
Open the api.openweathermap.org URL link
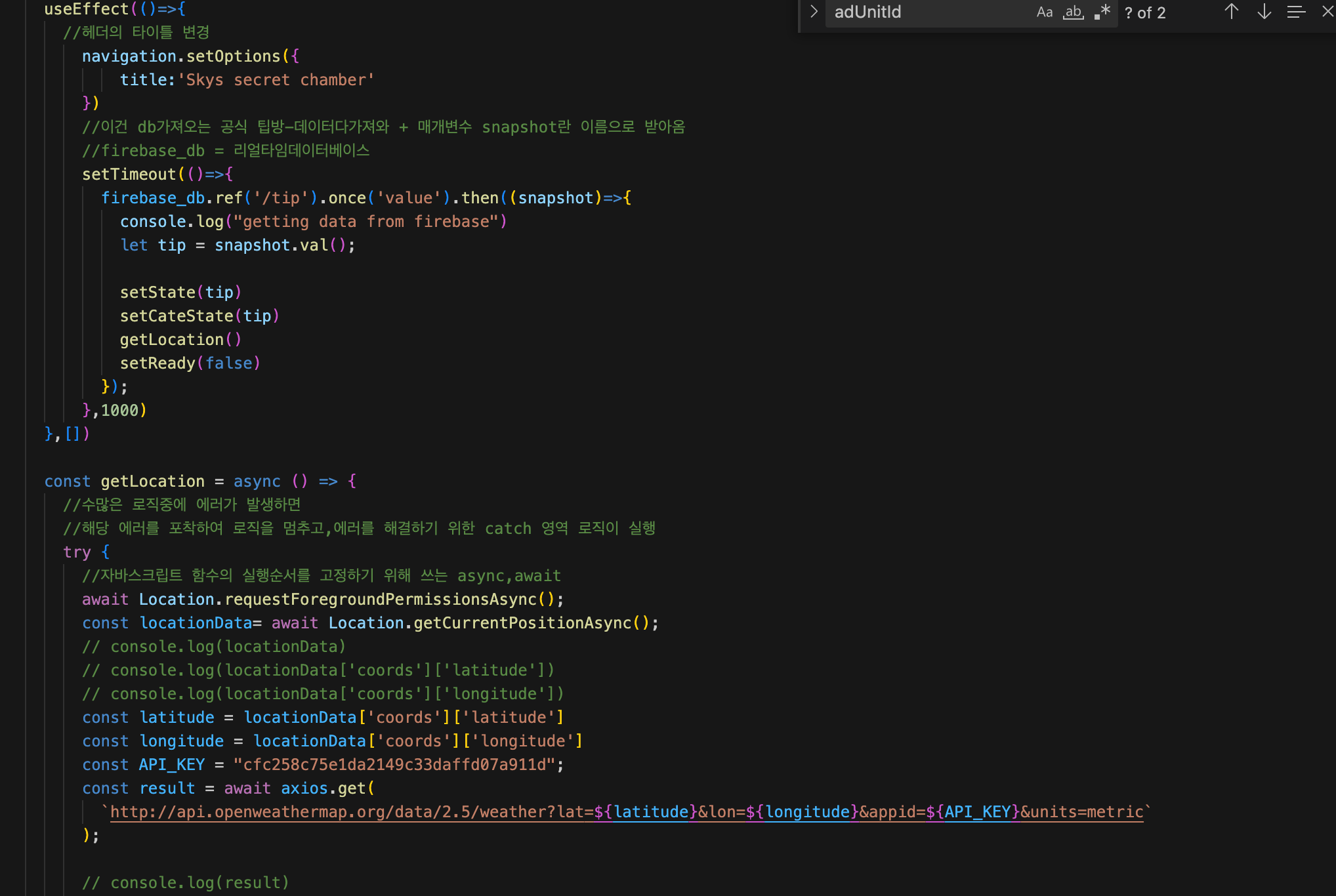627,812
